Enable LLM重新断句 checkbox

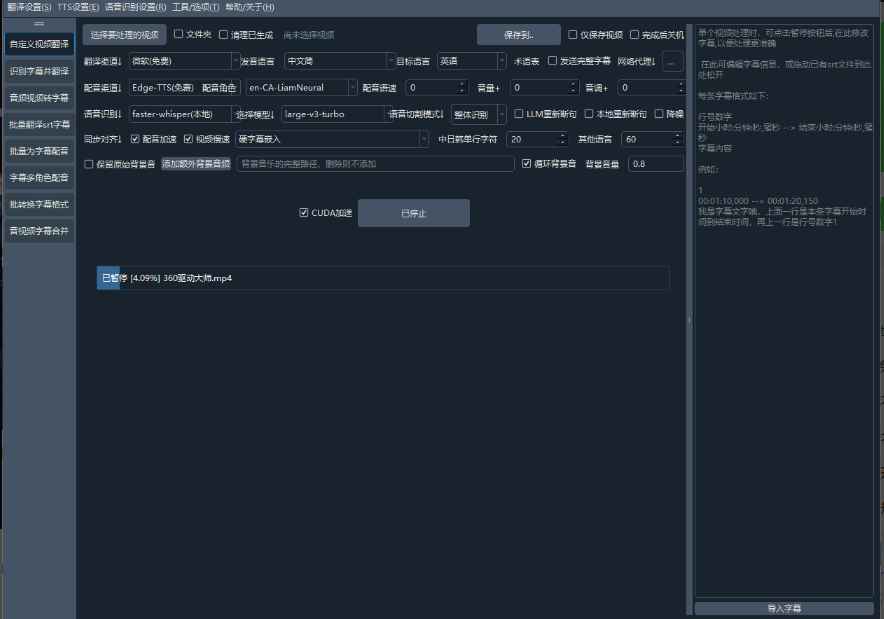tap(518, 114)
